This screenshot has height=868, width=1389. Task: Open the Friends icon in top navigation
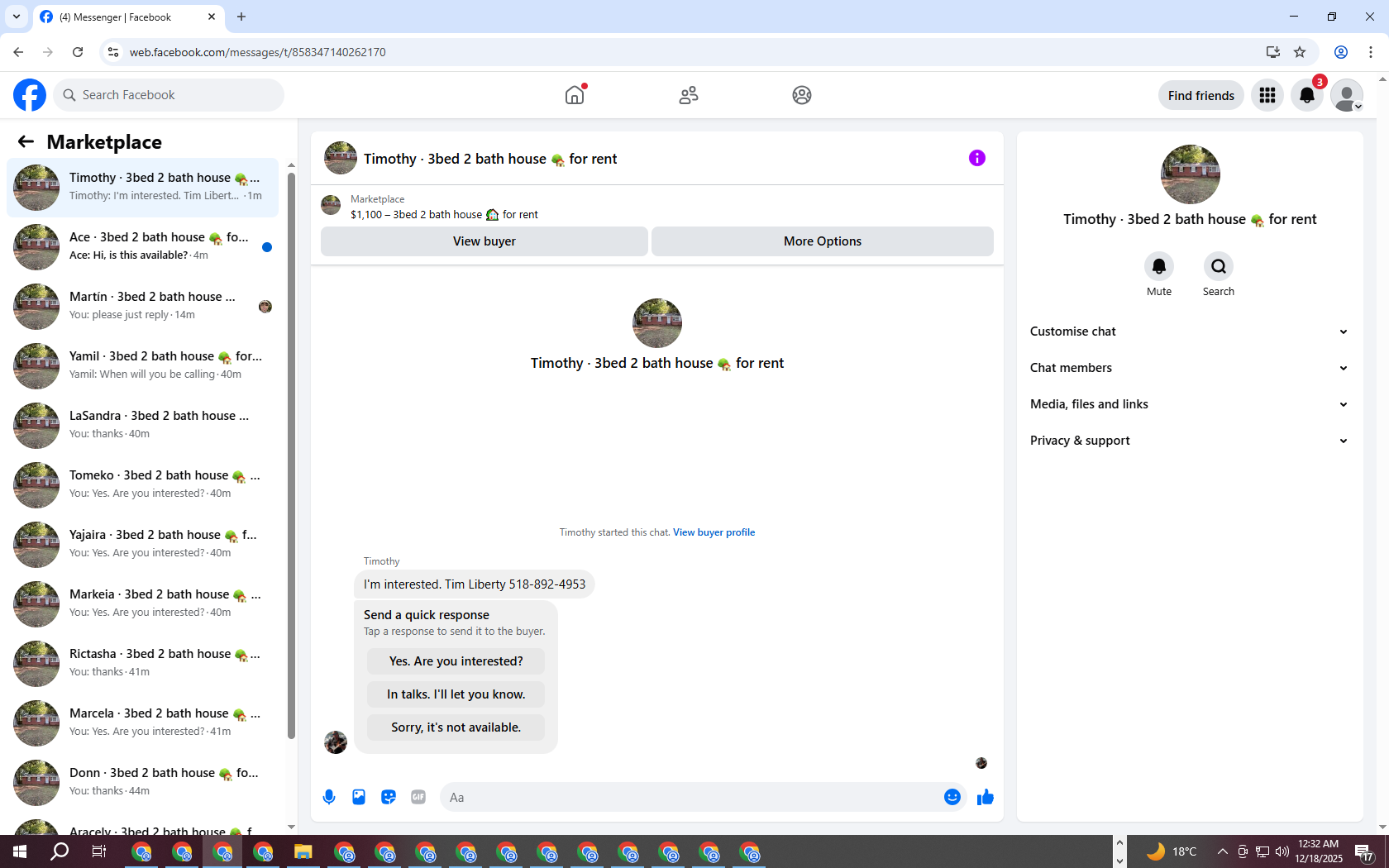pos(689,95)
